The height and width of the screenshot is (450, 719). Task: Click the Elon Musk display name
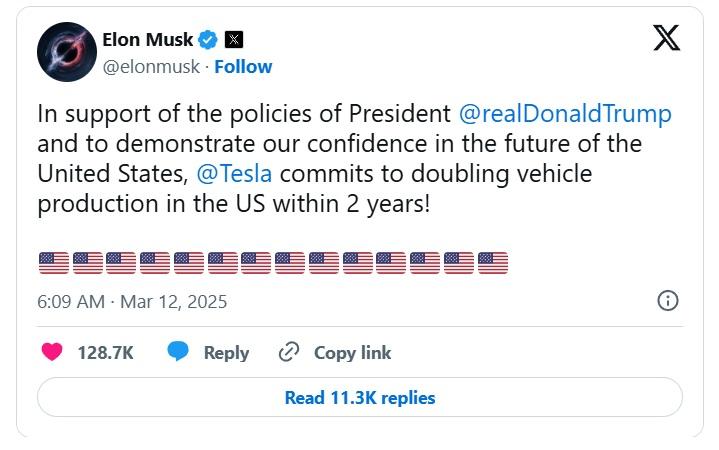tap(148, 40)
